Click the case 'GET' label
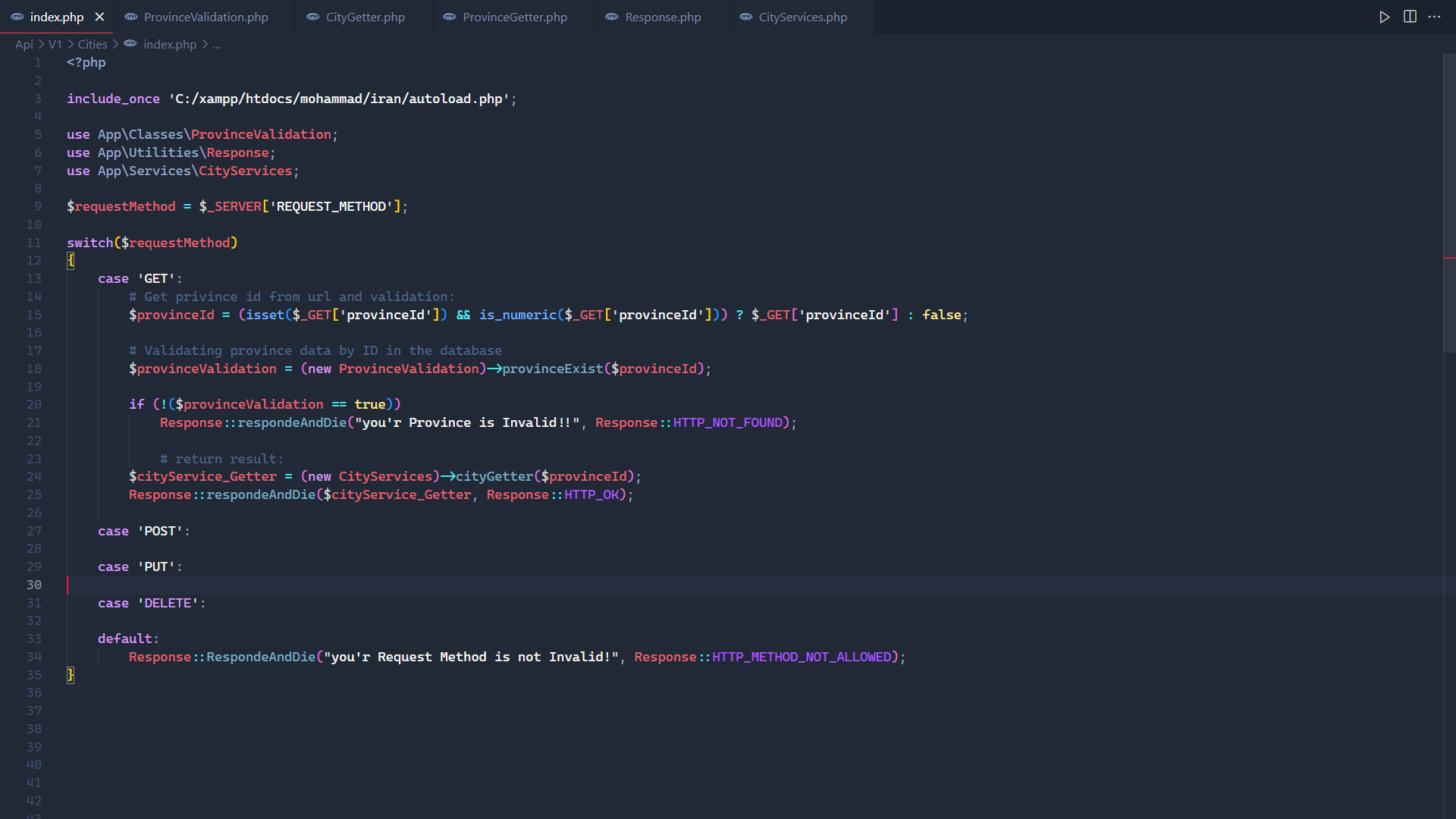The width and height of the screenshot is (1456, 819). coord(140,278)
